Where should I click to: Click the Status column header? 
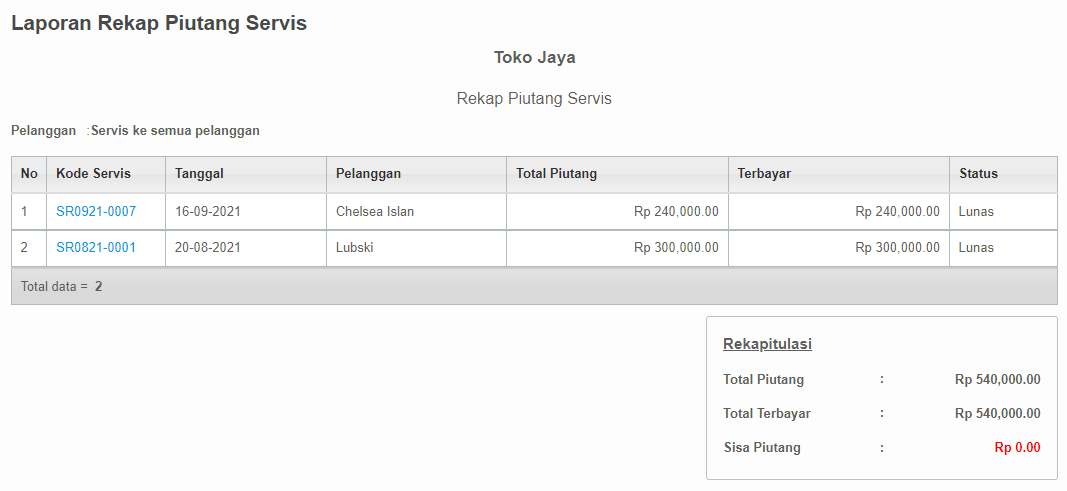[978, 173]
